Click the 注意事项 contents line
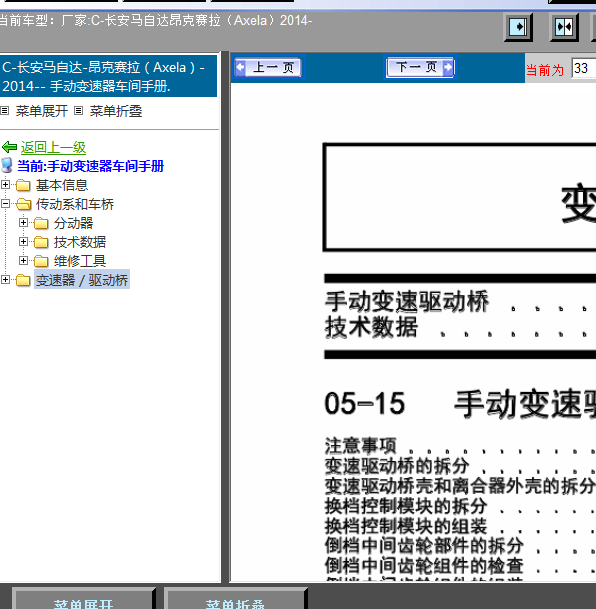Image resolution: width=596 pixels, height=609 pixels. coord(361,446)
